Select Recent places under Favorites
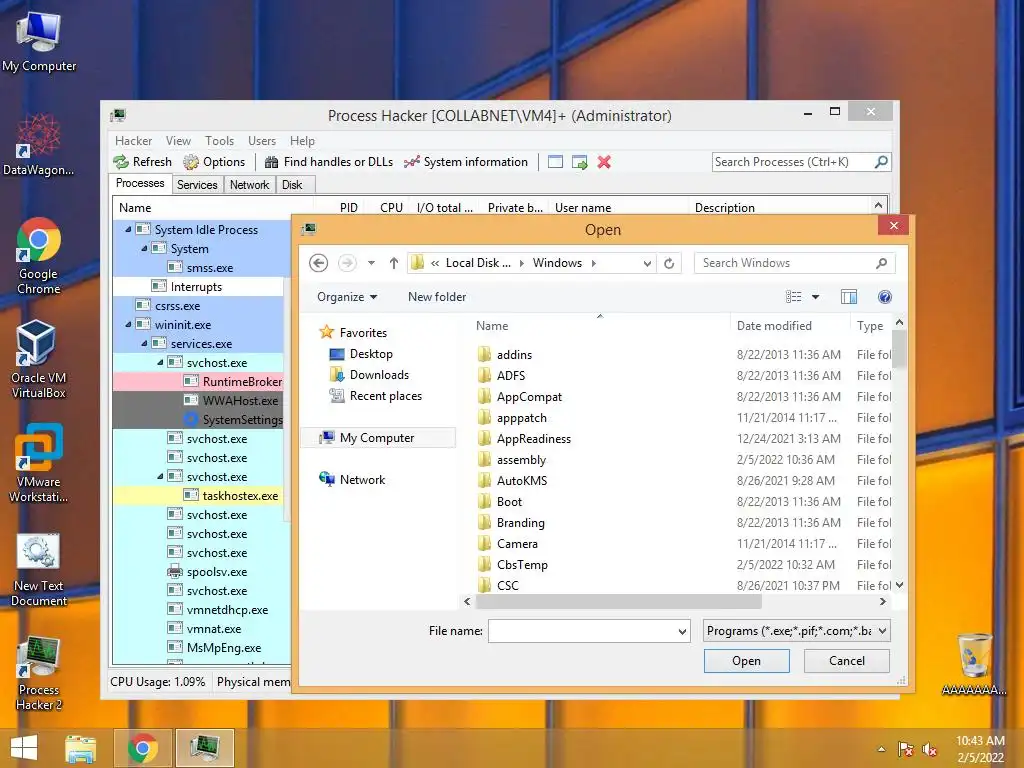 [x=385, y=396]
